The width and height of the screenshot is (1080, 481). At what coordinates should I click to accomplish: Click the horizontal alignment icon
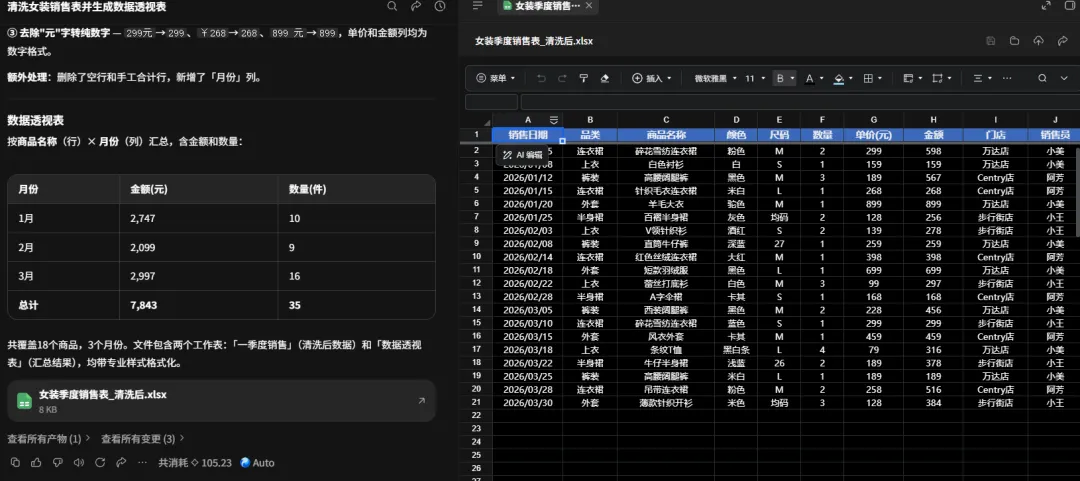pyautogui.click(x=977, y=79)
